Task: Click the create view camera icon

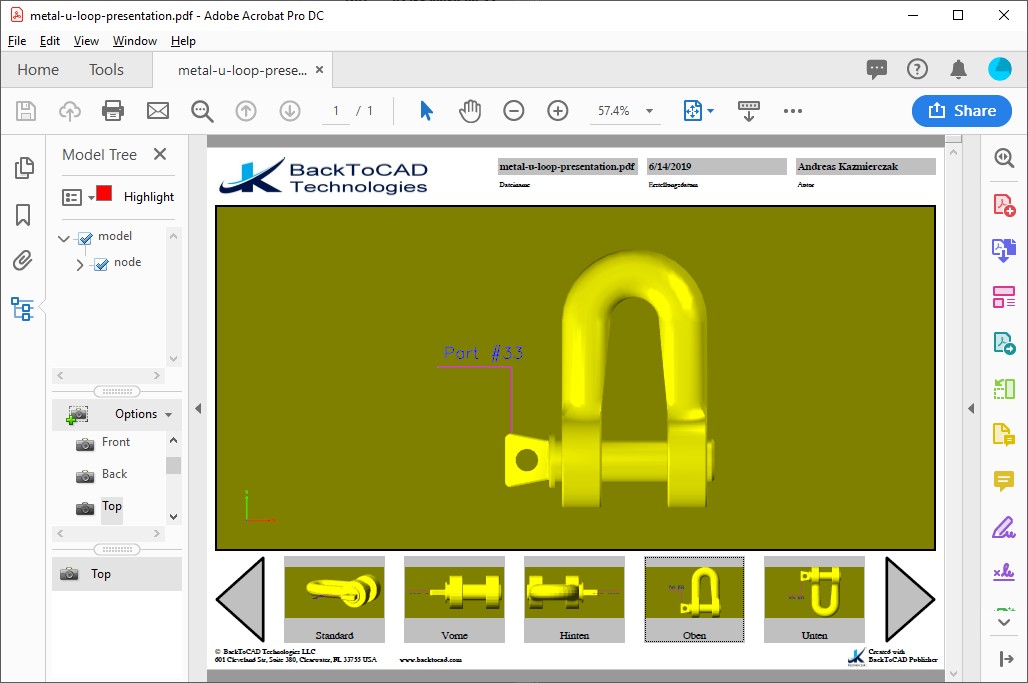Action: (x=77, y=414)
